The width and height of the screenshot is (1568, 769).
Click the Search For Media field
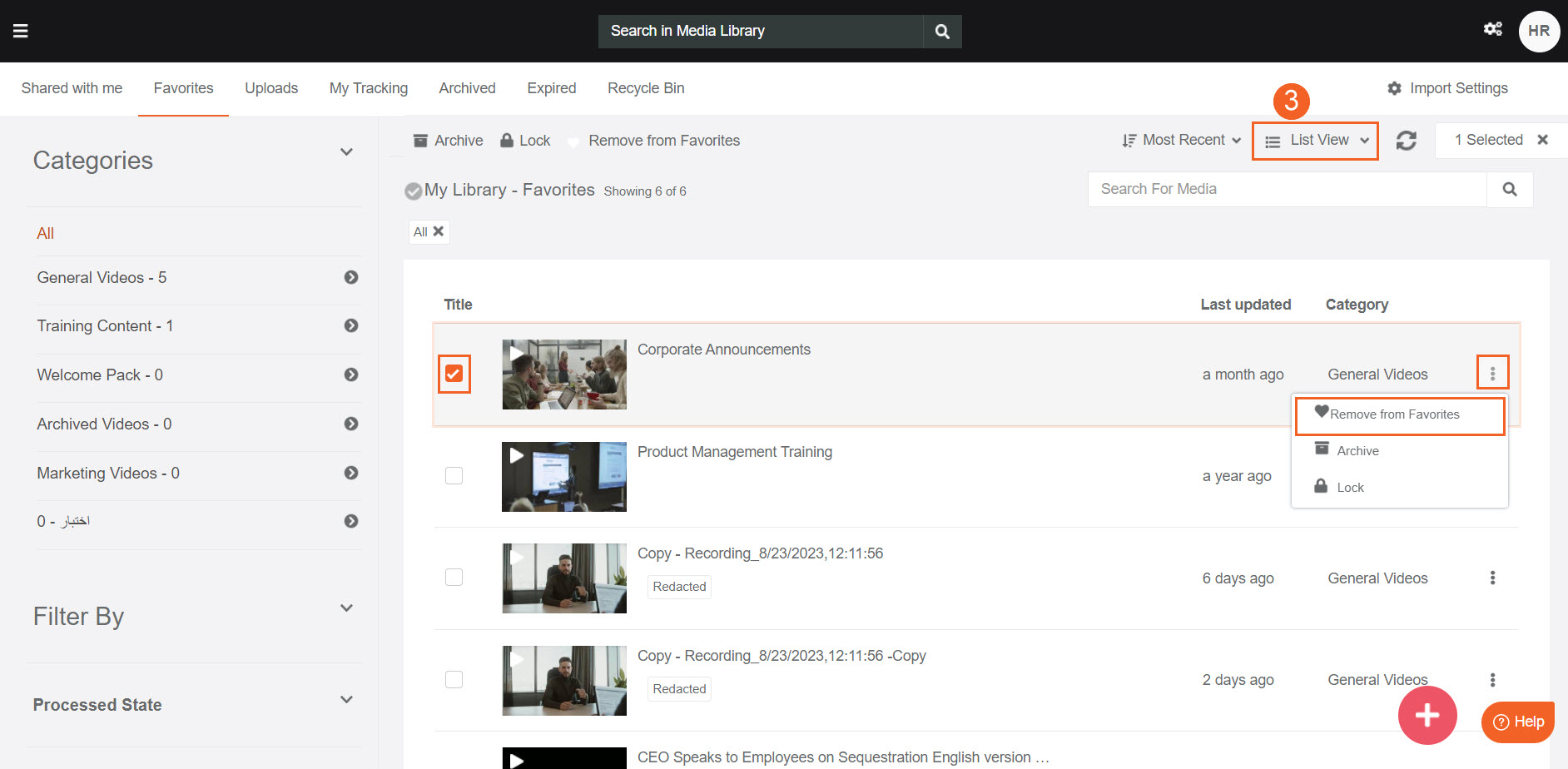(1286, 190)
